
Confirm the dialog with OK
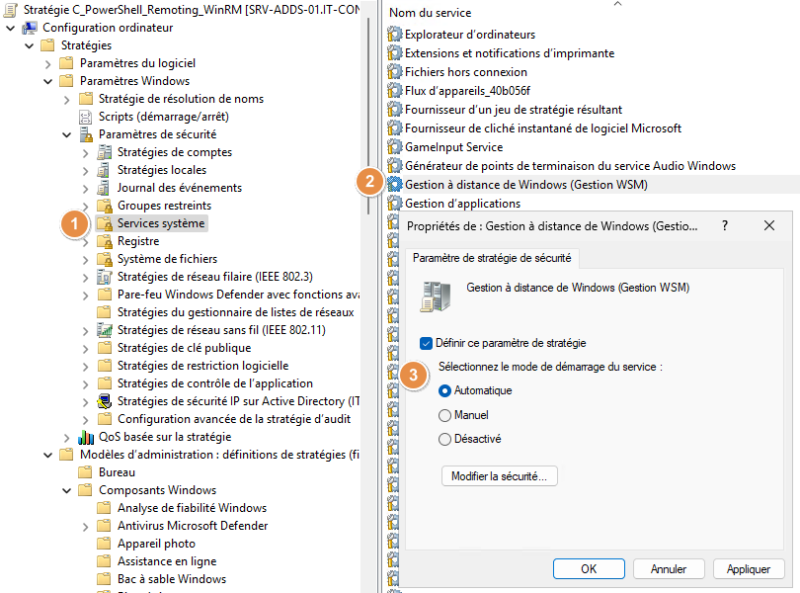pyautogui.click(x=589, y=569)
